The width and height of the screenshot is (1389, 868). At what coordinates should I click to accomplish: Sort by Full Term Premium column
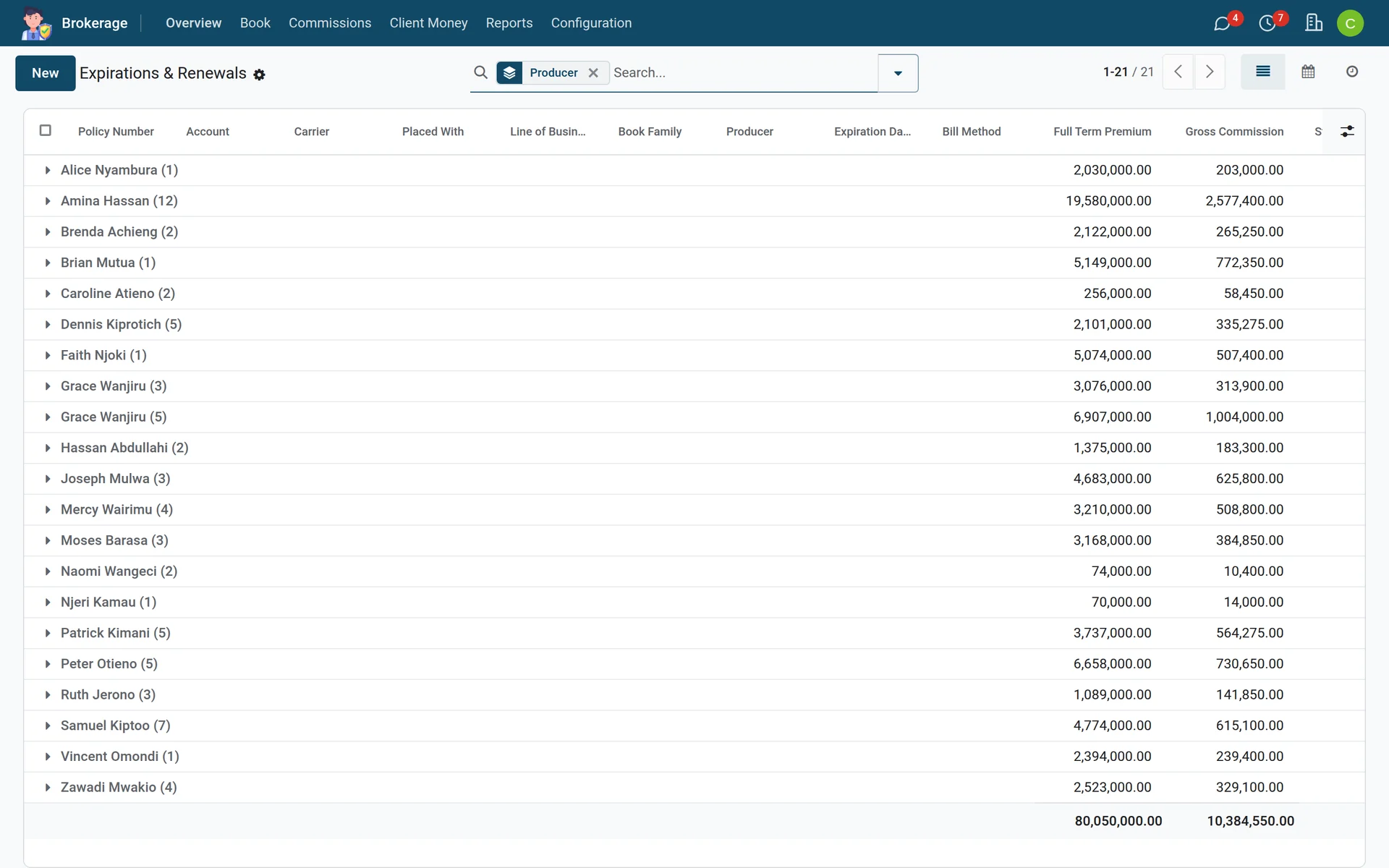click(1102, 132)
